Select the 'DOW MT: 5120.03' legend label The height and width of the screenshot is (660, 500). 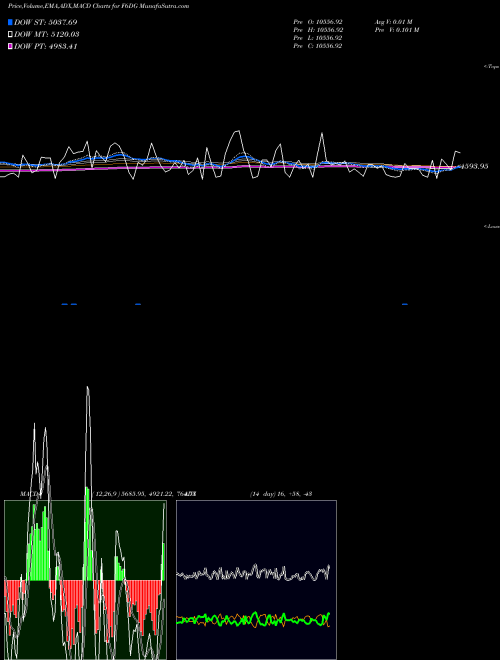coord(47,35)
